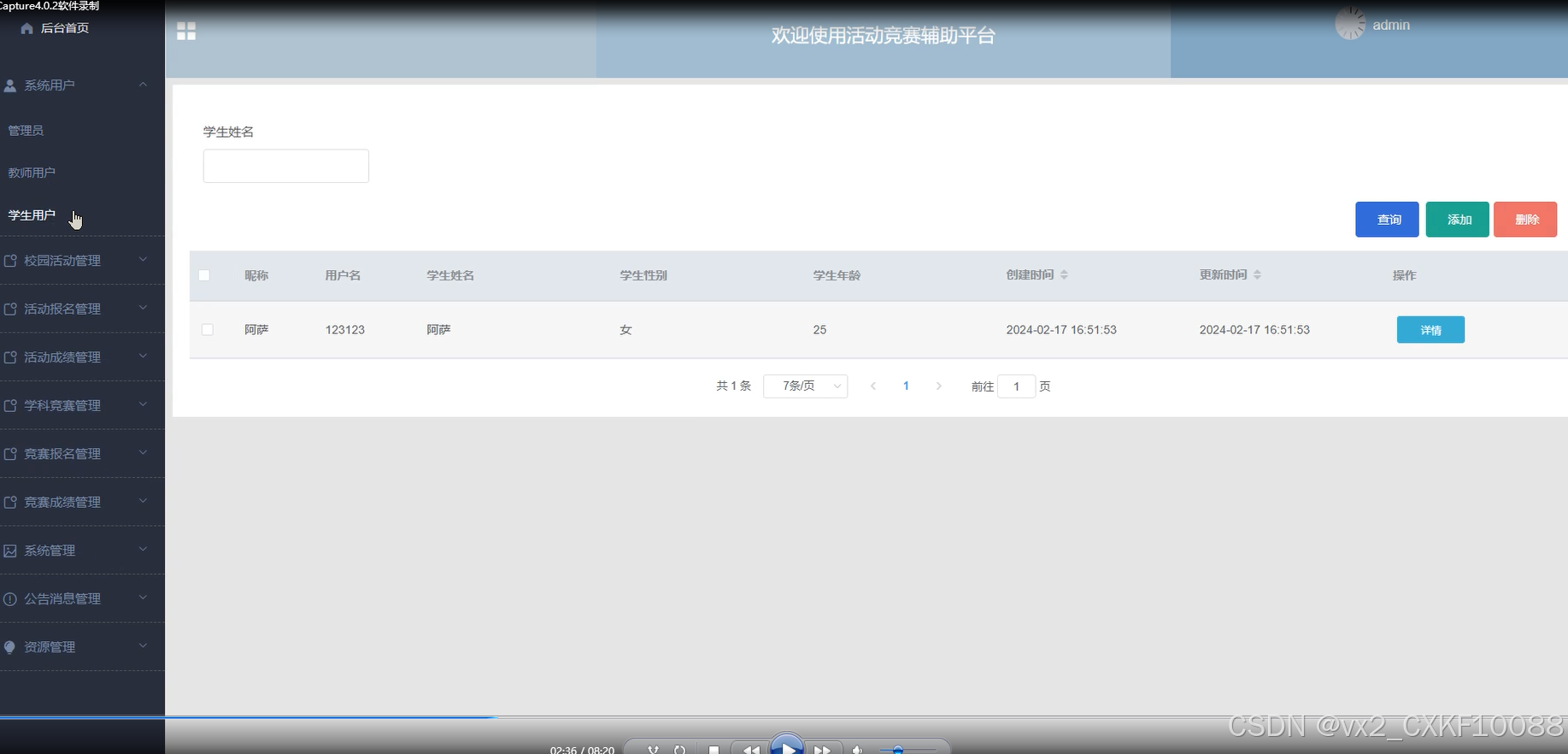Click 详情 button for row 阿萨
The height and width of the screenshot is (754, 1568).
point(1430,330)
